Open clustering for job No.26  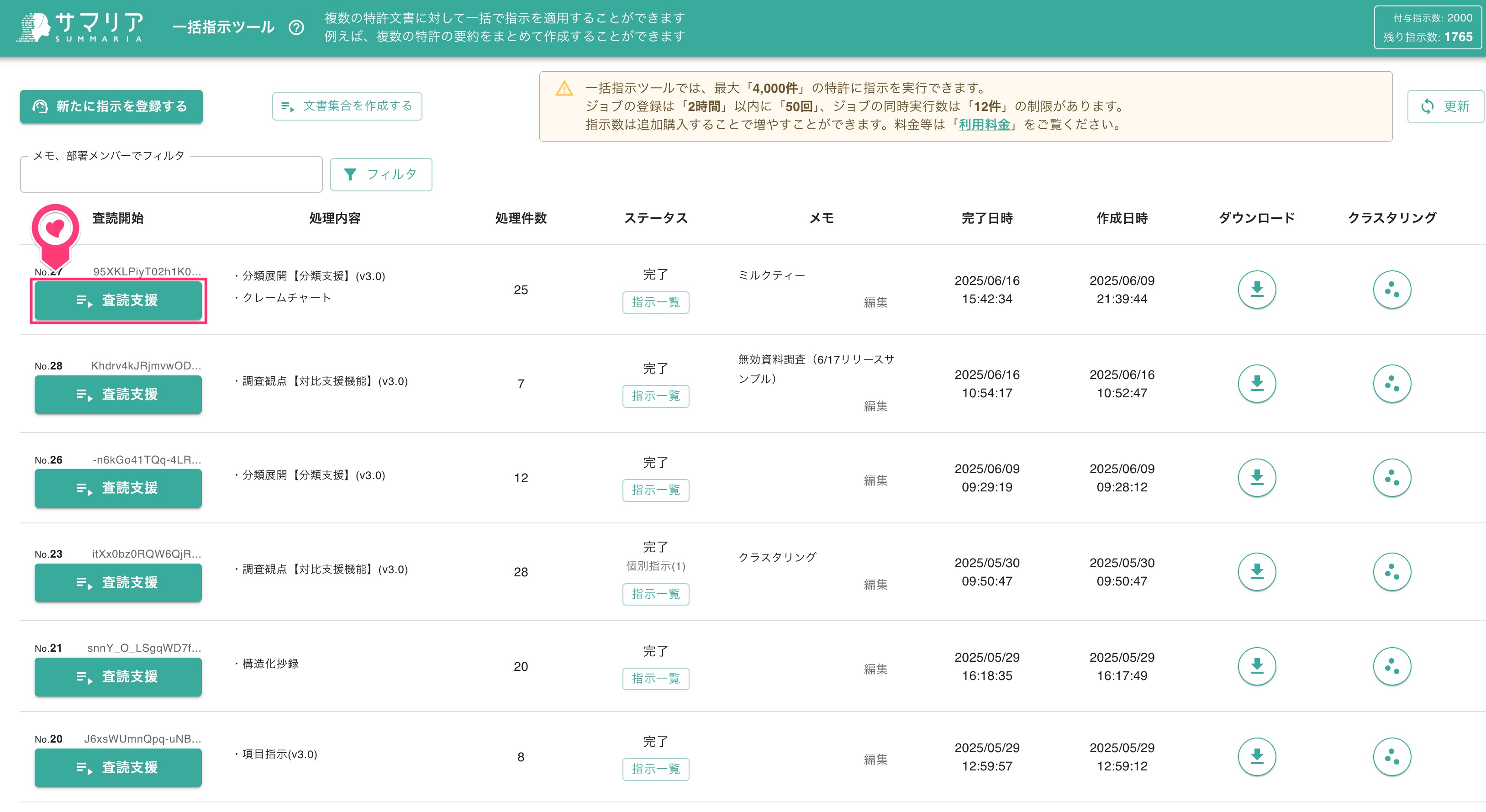coord(1392,477)
